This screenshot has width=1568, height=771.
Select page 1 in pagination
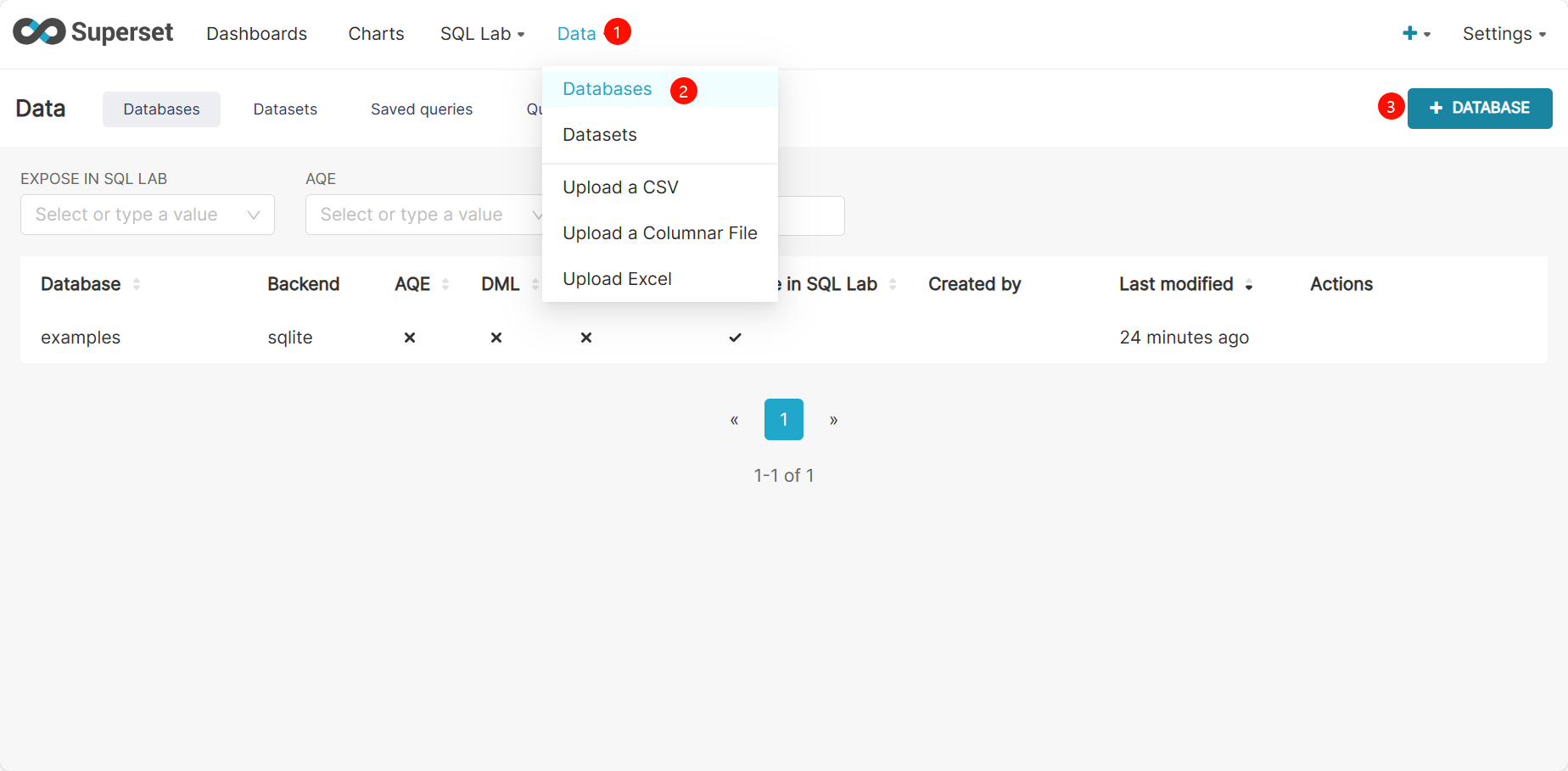point(784,420)
